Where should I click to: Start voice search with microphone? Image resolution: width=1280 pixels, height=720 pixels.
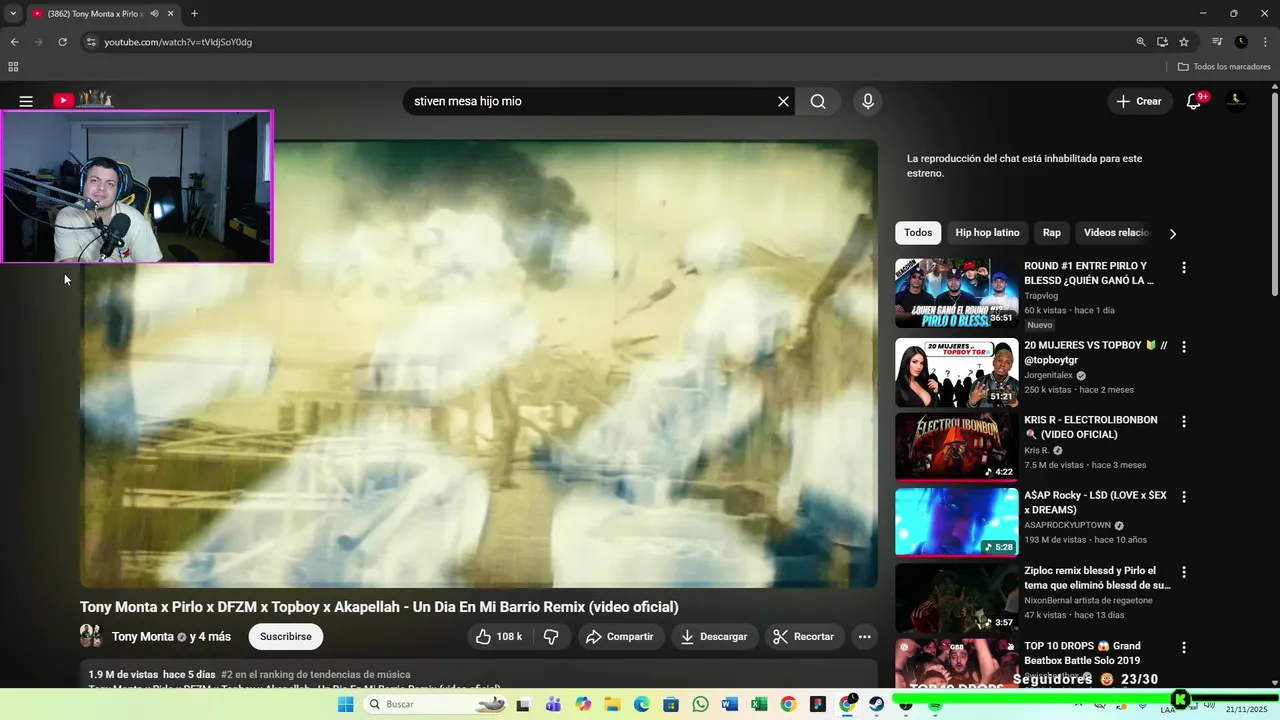(867, 101)
